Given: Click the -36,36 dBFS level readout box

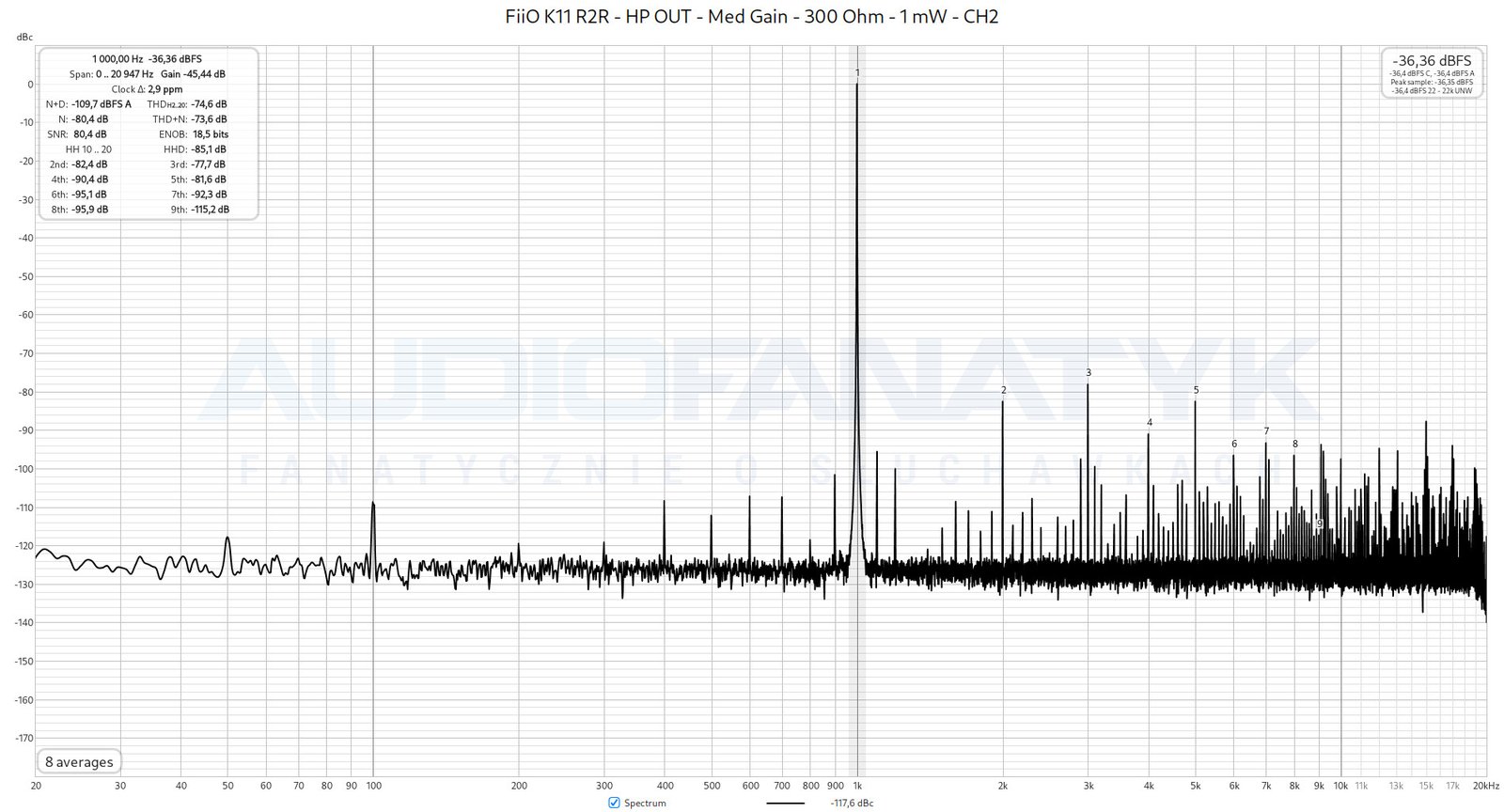Looking at the screenshot, I should coord(1433,72).
